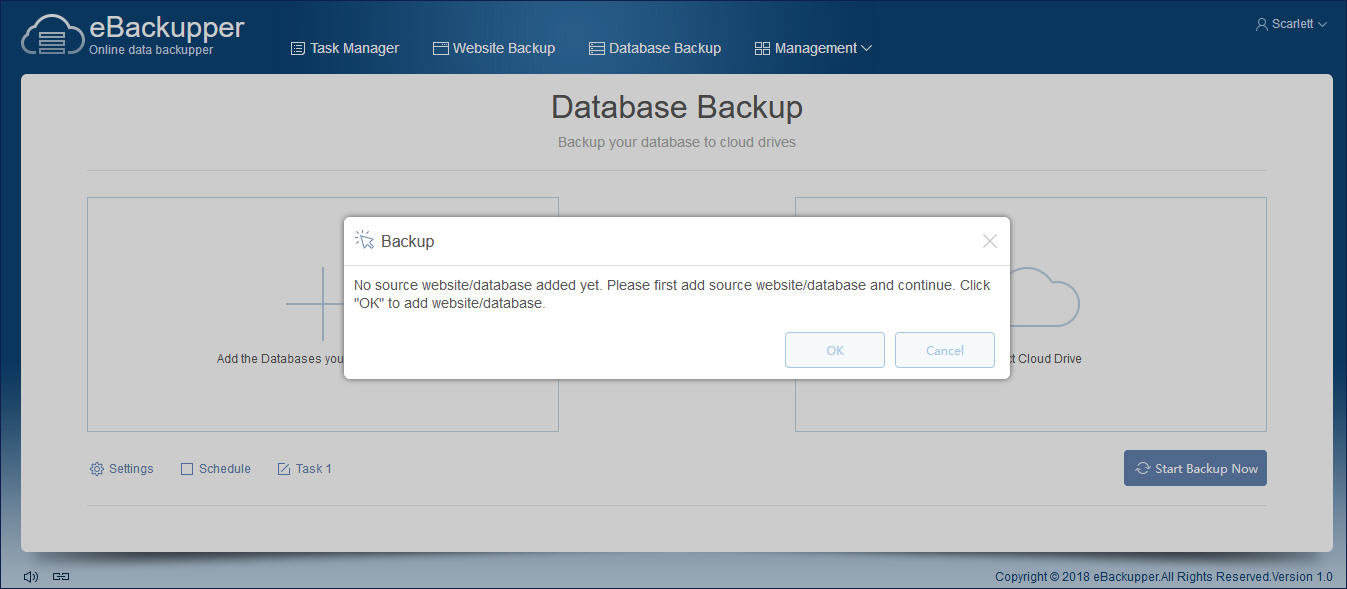Start Backup Now

tap(1195, 468)
